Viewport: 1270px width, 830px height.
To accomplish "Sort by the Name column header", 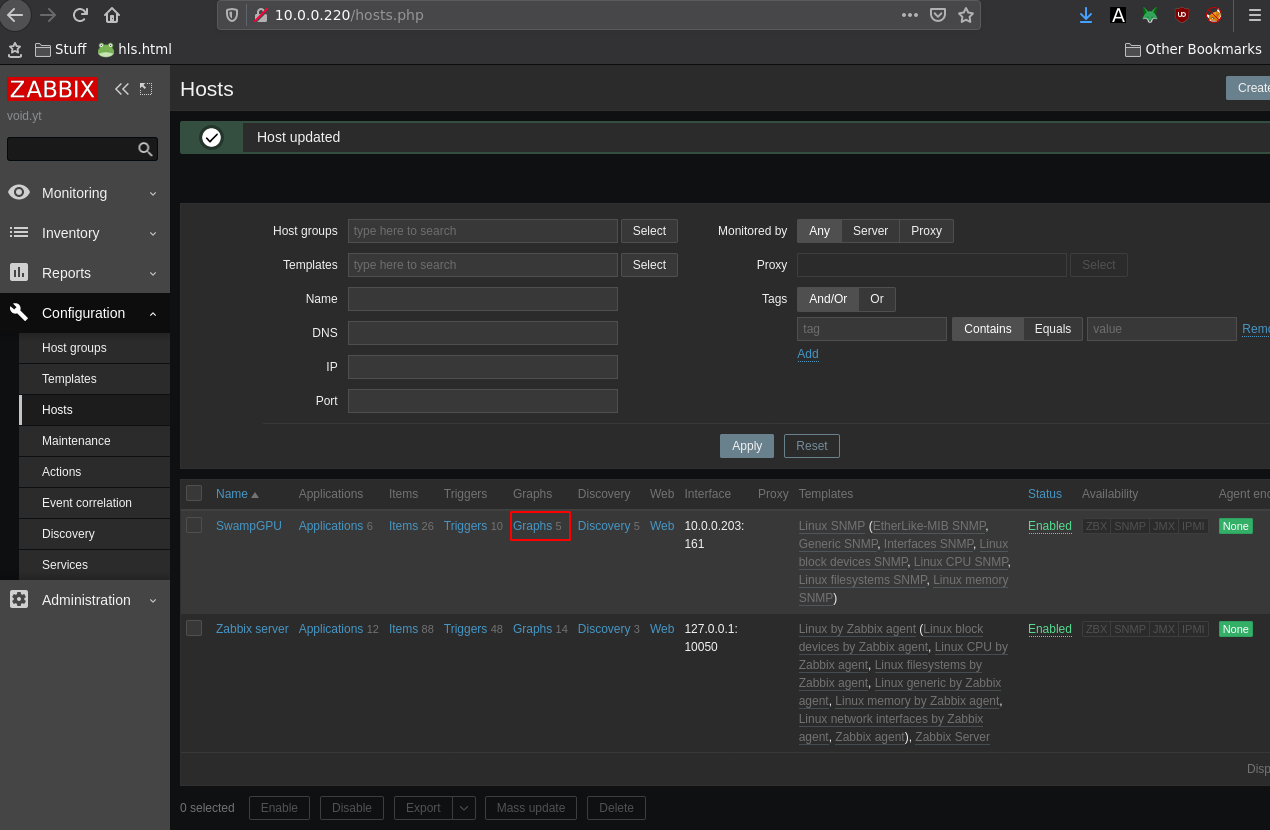I will pos(237,494).
